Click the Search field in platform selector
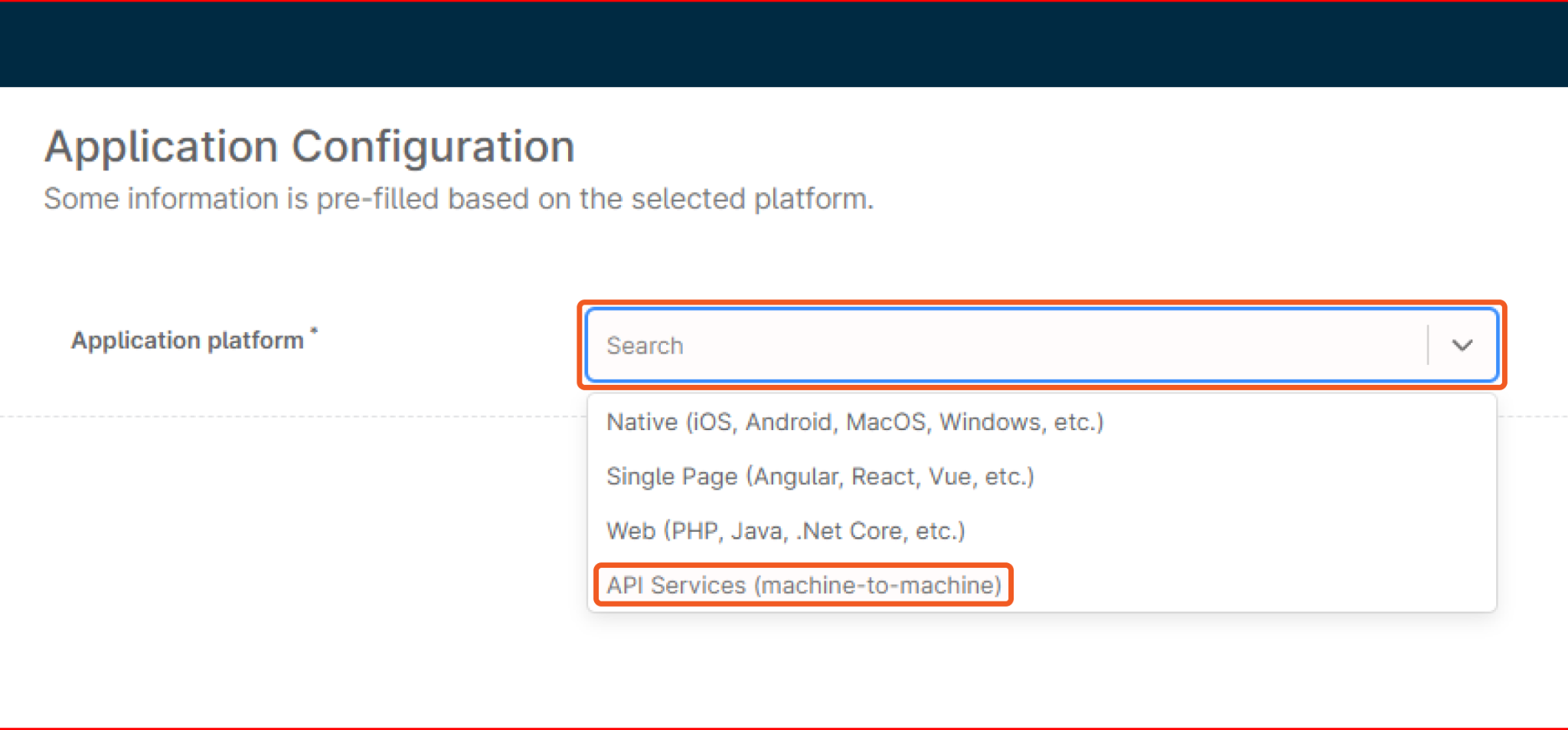 (x=995, y=345)
